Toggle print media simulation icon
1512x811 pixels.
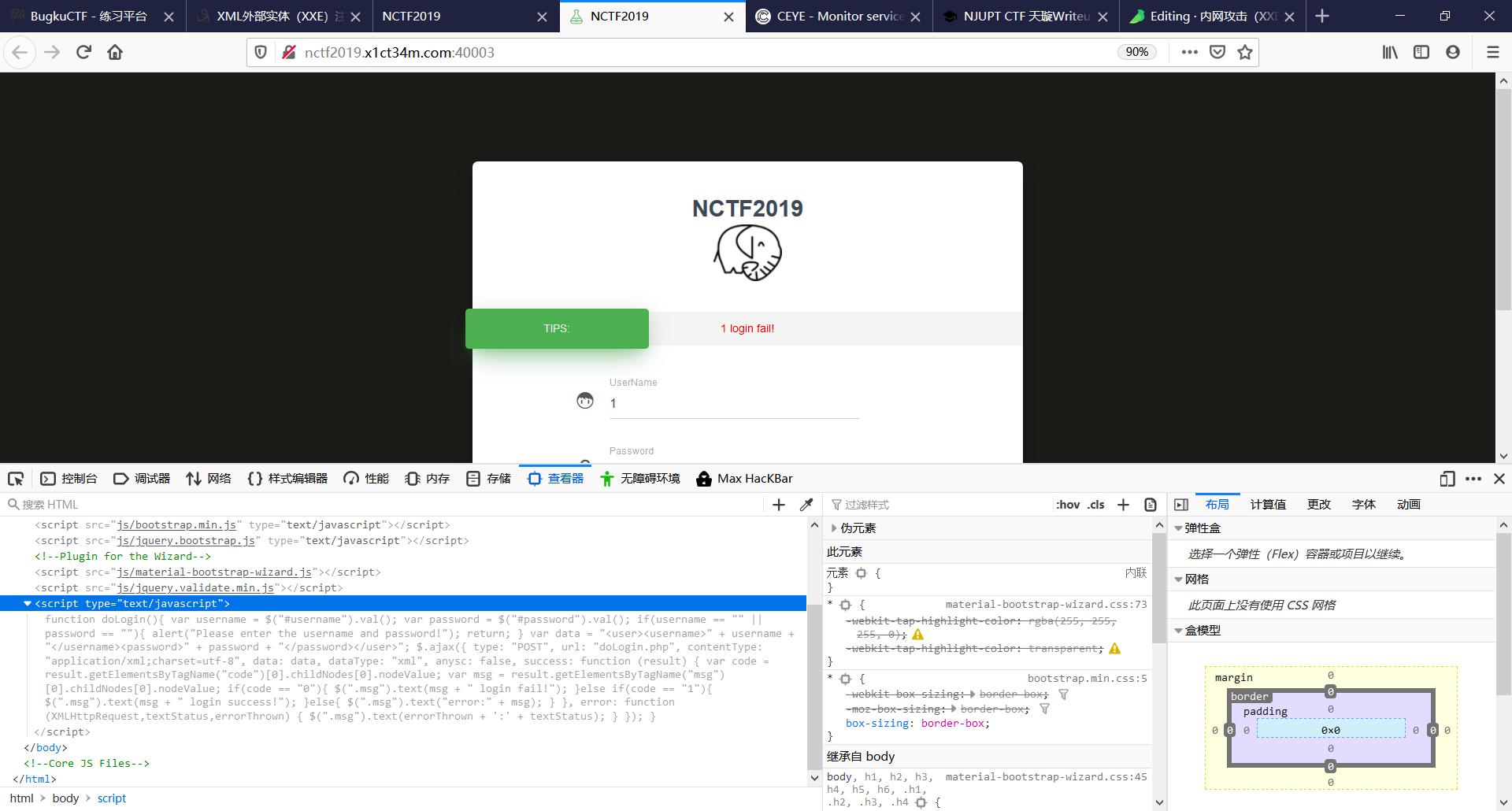click(1151, 505)
